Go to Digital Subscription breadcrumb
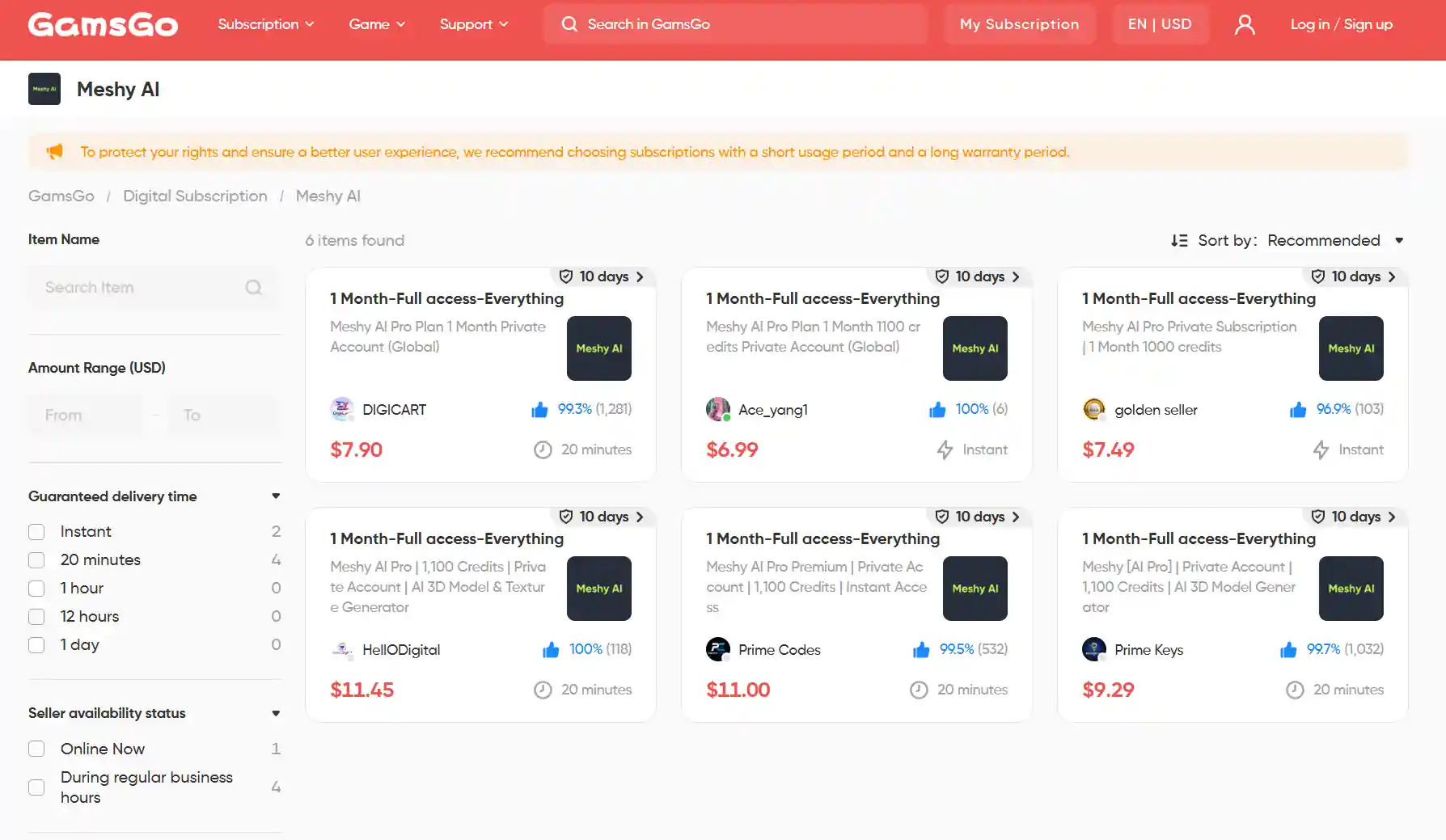Screen dimensions: 1446x840 click(x=195, y=196)
